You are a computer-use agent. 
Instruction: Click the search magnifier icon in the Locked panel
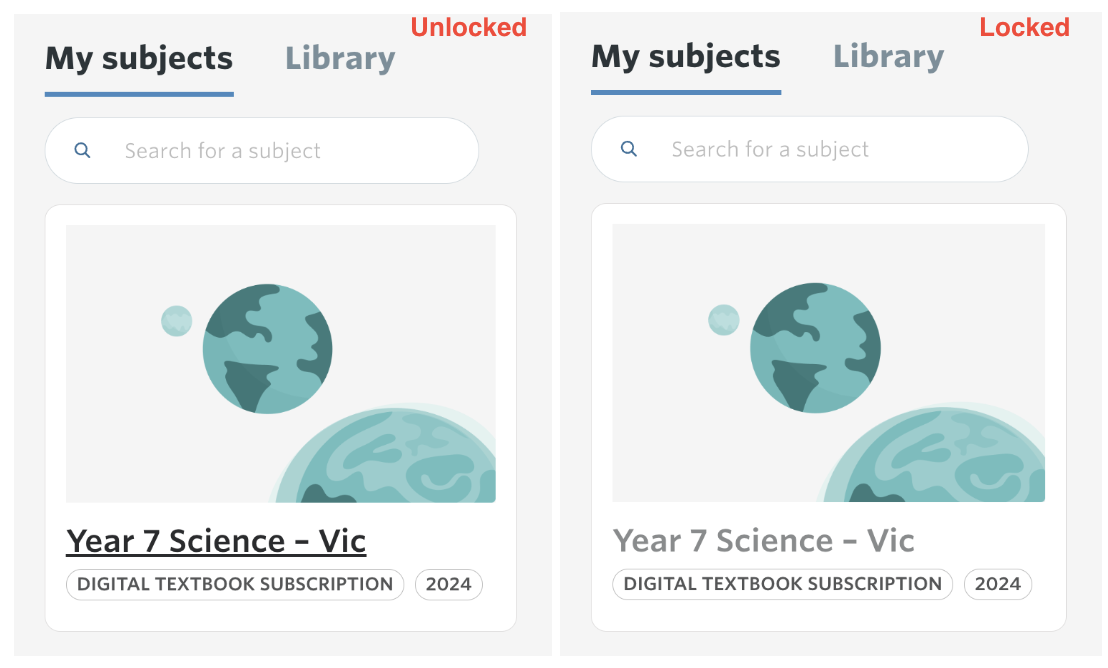(x=629, y=149)
